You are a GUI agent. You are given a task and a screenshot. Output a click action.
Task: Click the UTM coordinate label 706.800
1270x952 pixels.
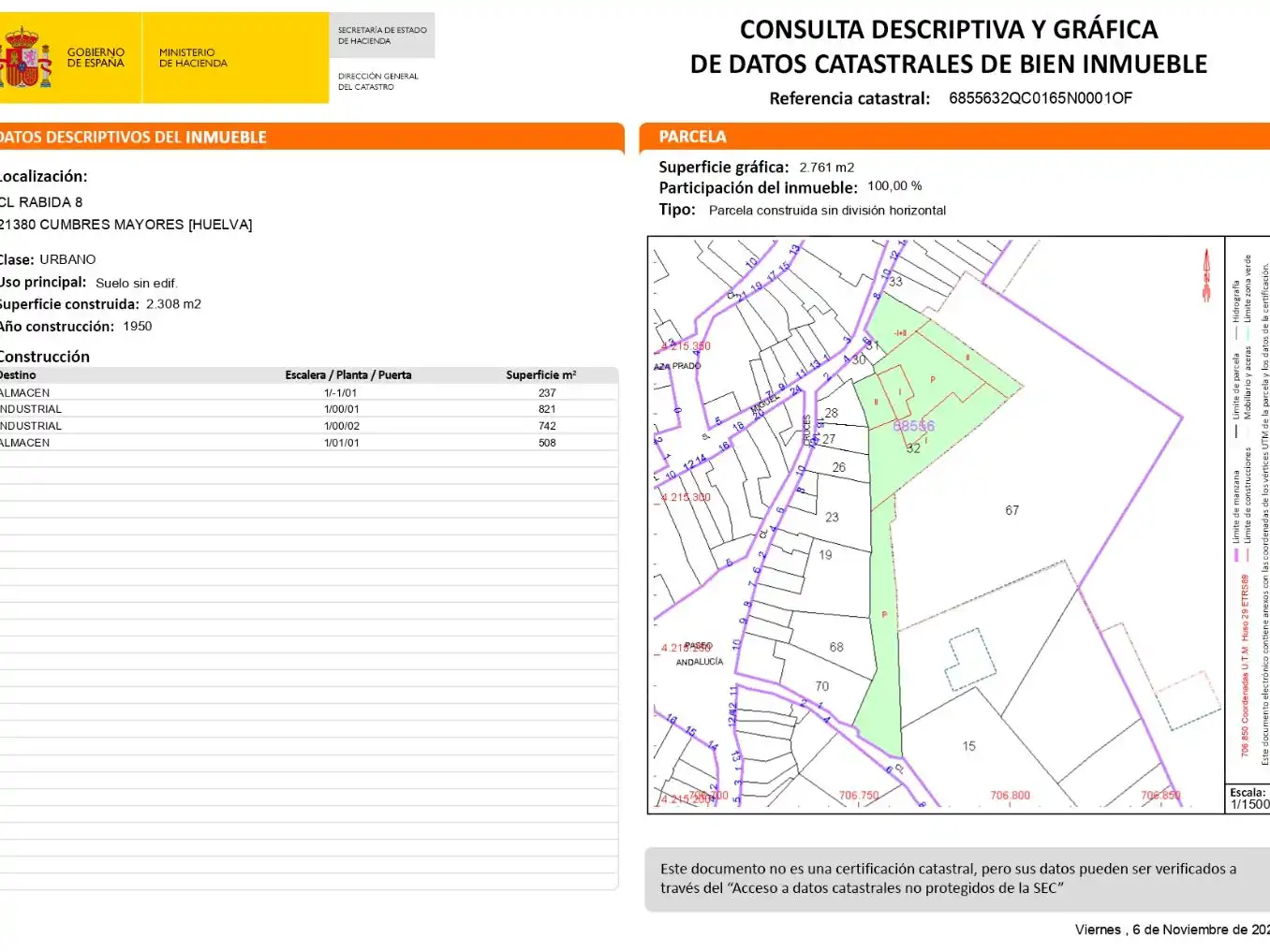point(1010,796)
